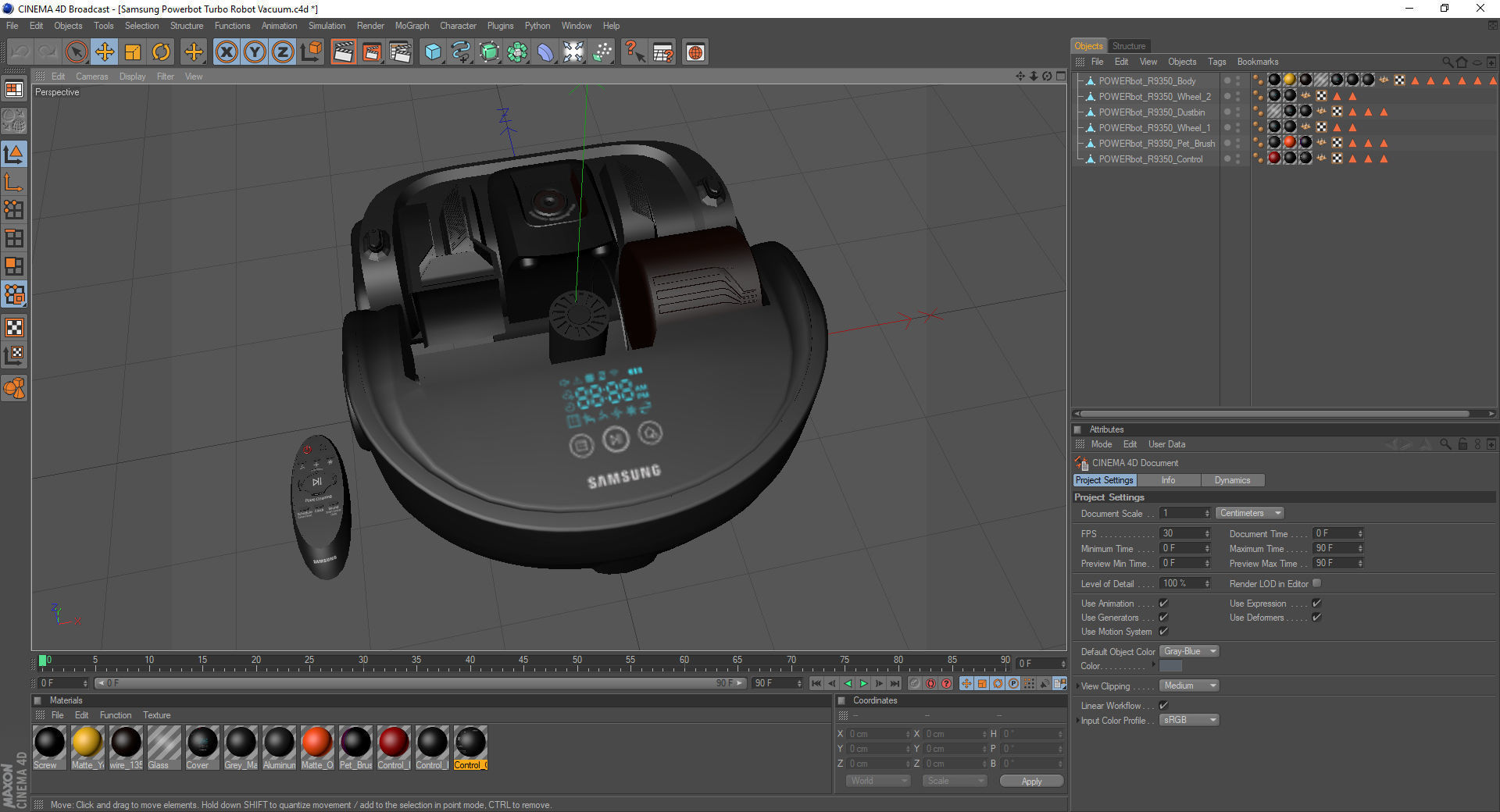Click the Redo arrow icon
The image size is (1500, 812).
(48, 52)
